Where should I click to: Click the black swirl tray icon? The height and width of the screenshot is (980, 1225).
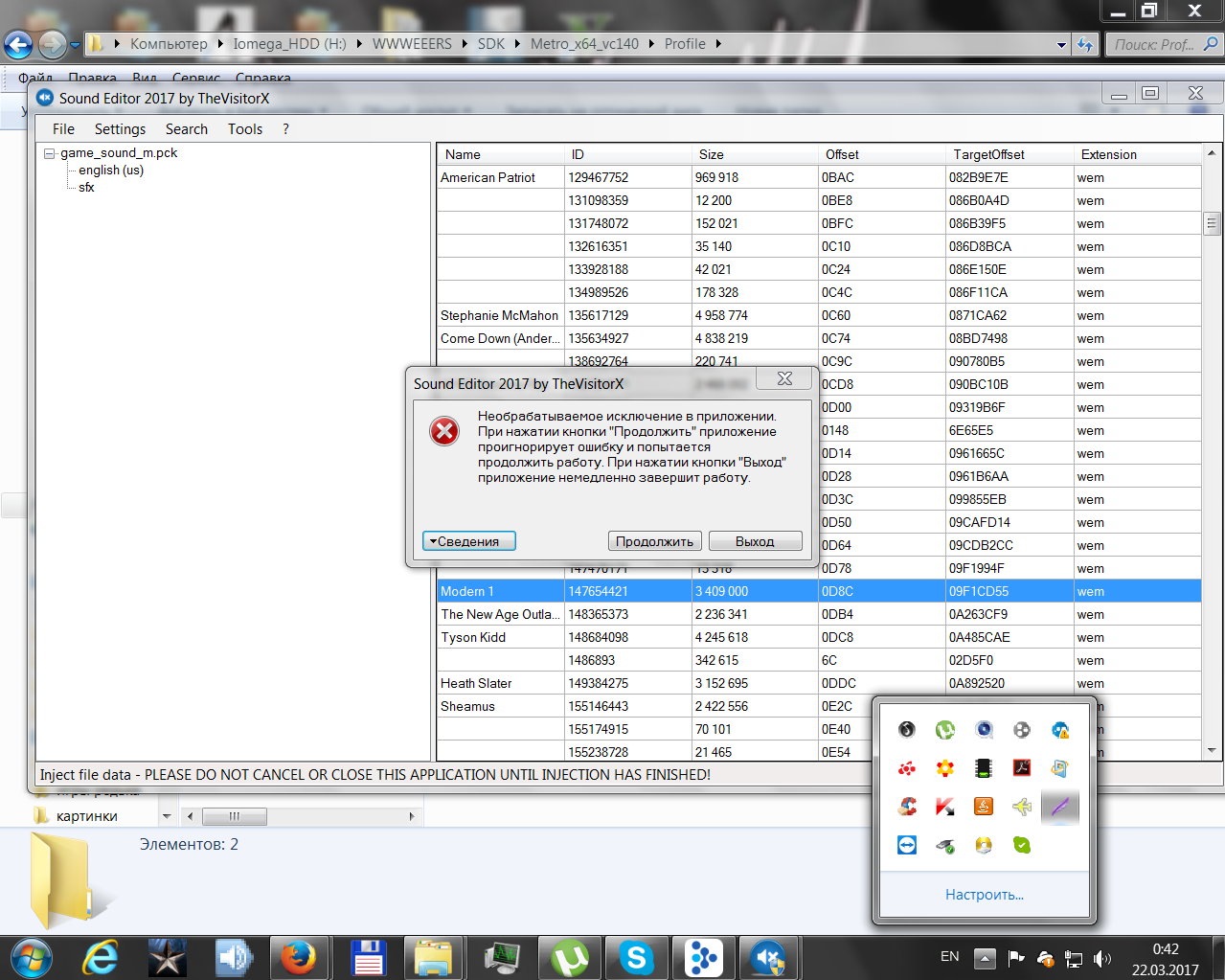(x=907, y=730)
